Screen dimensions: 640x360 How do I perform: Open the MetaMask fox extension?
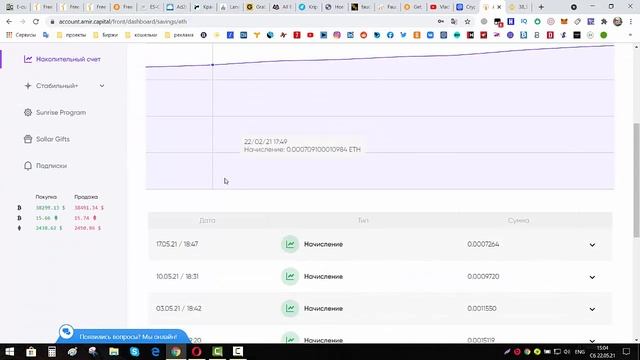tap(564, 21)
